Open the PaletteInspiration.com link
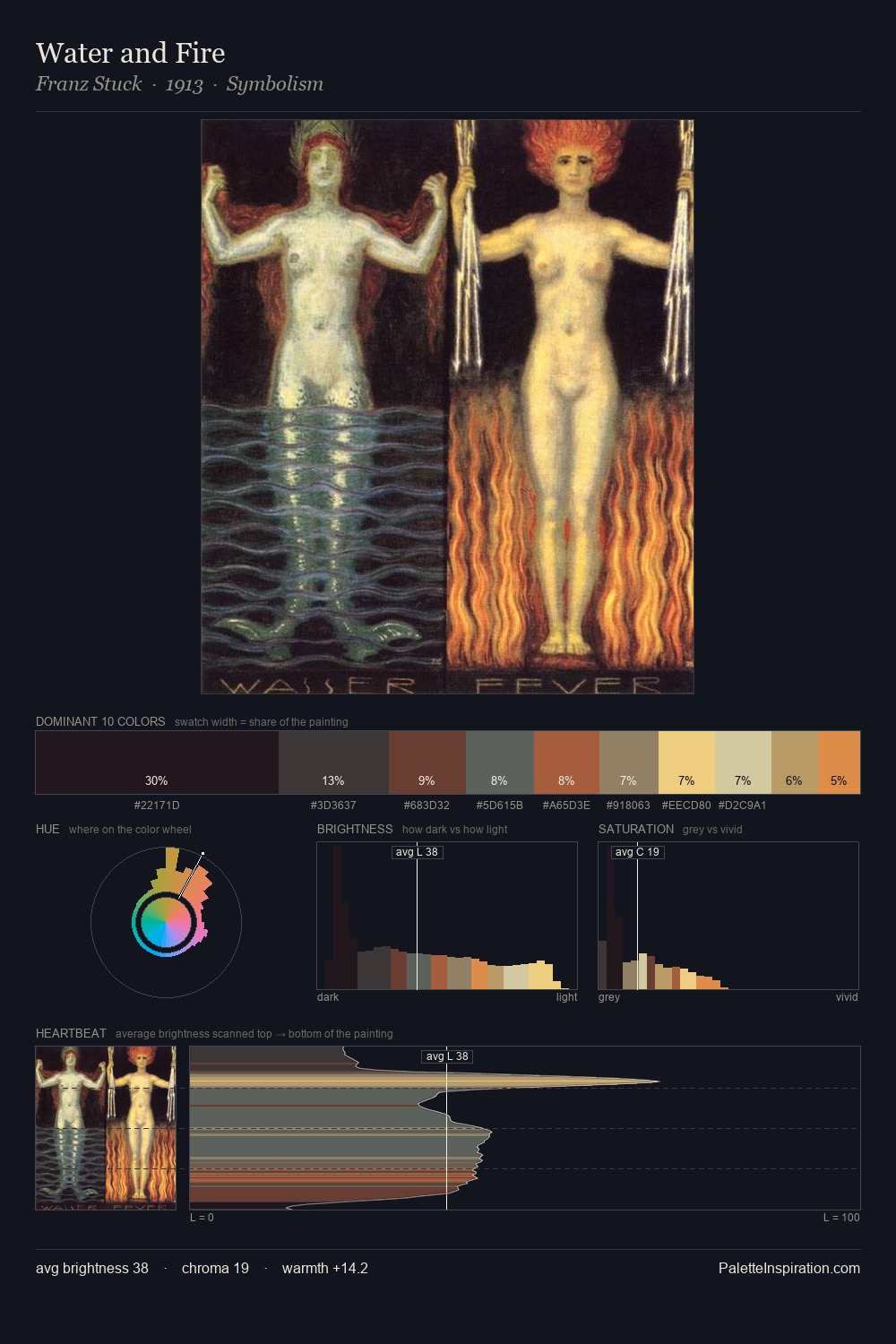This screenshot has height=1344, width=896. coord(789,1269)
